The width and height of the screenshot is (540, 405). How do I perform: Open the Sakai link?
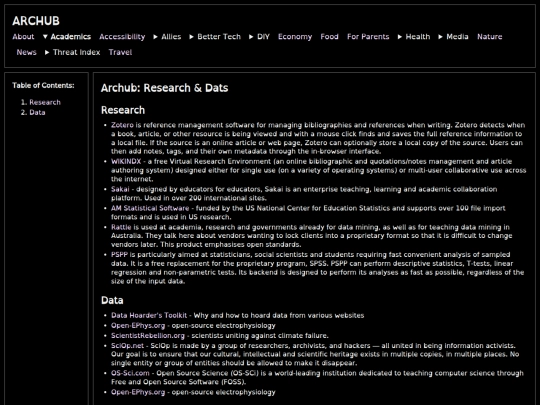pos(120,189)
